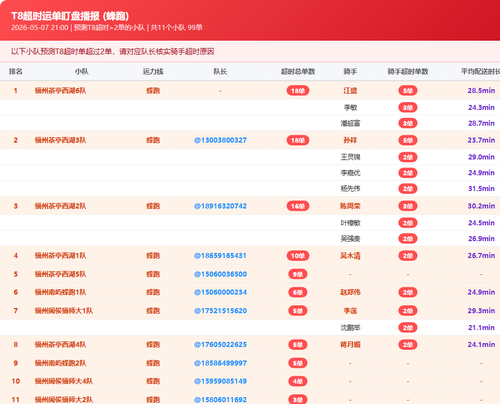Viewport: 500px width, 404px height.
Task: Select the 骑手 column header
Action: click(350, 72)
